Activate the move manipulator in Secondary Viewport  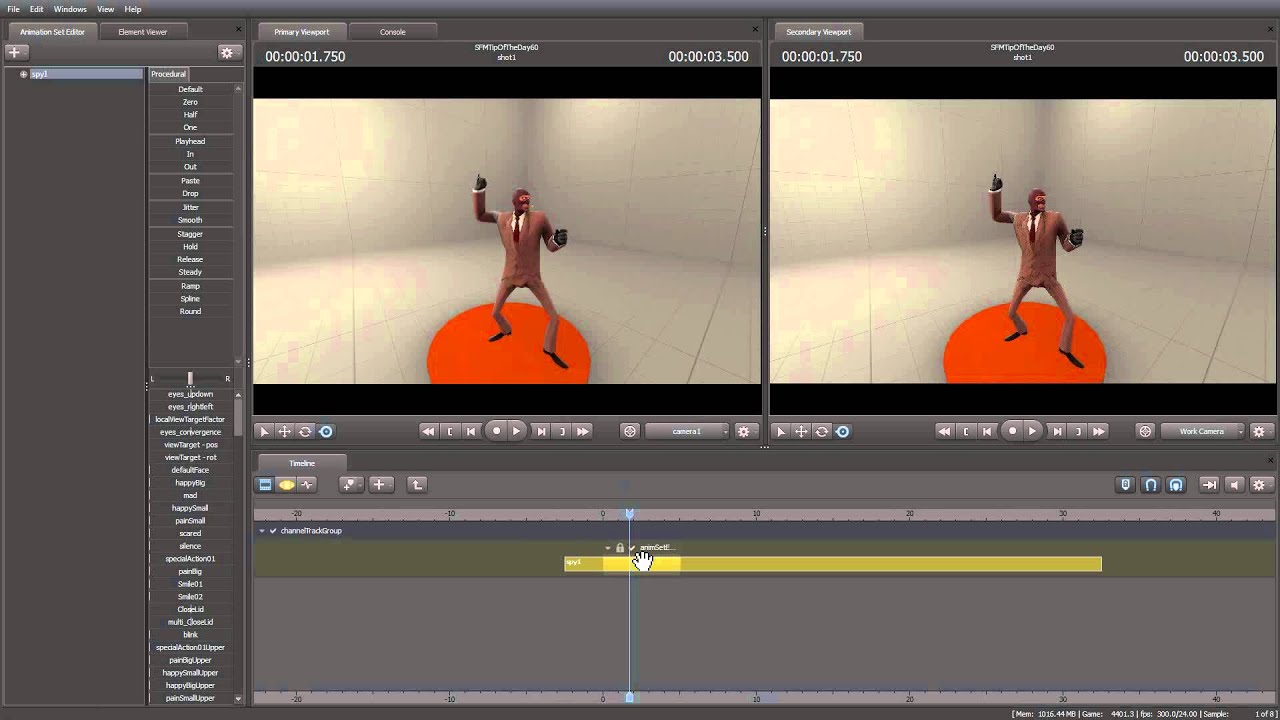pos(801,431)
